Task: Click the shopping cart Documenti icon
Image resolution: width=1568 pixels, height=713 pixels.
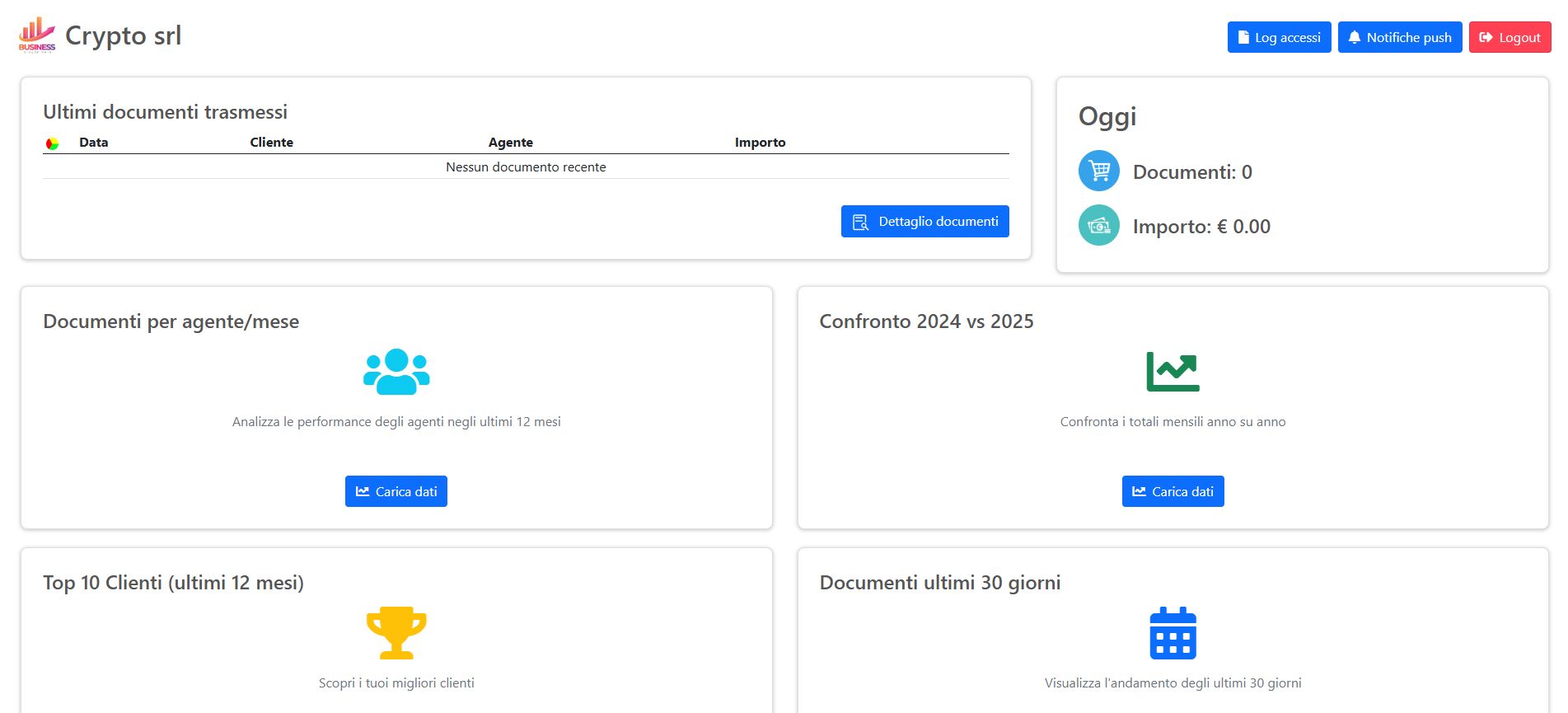Action: click(x=1098, y=171)
